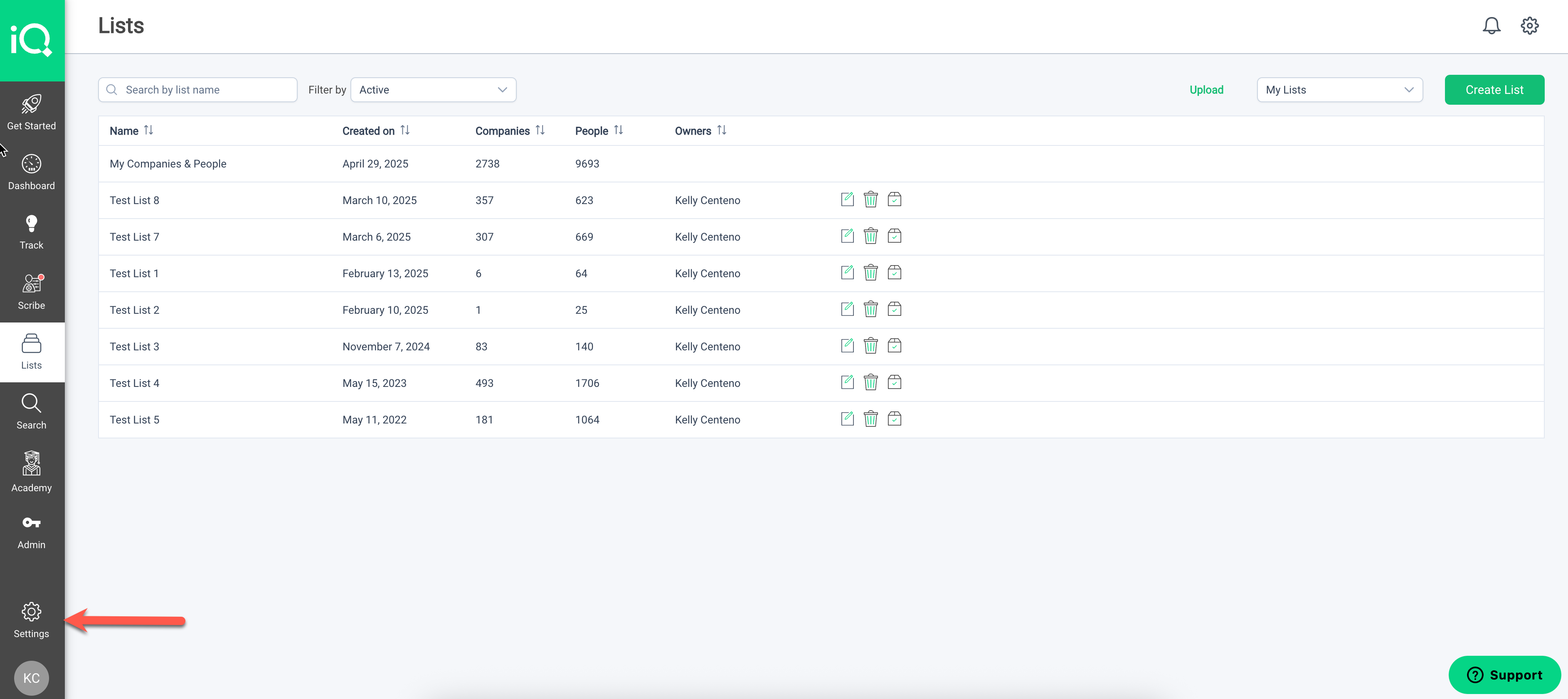Open the Support chat button
Image resolution: width=1568 pixels, height=699 pixels.
pos(1504,674)
